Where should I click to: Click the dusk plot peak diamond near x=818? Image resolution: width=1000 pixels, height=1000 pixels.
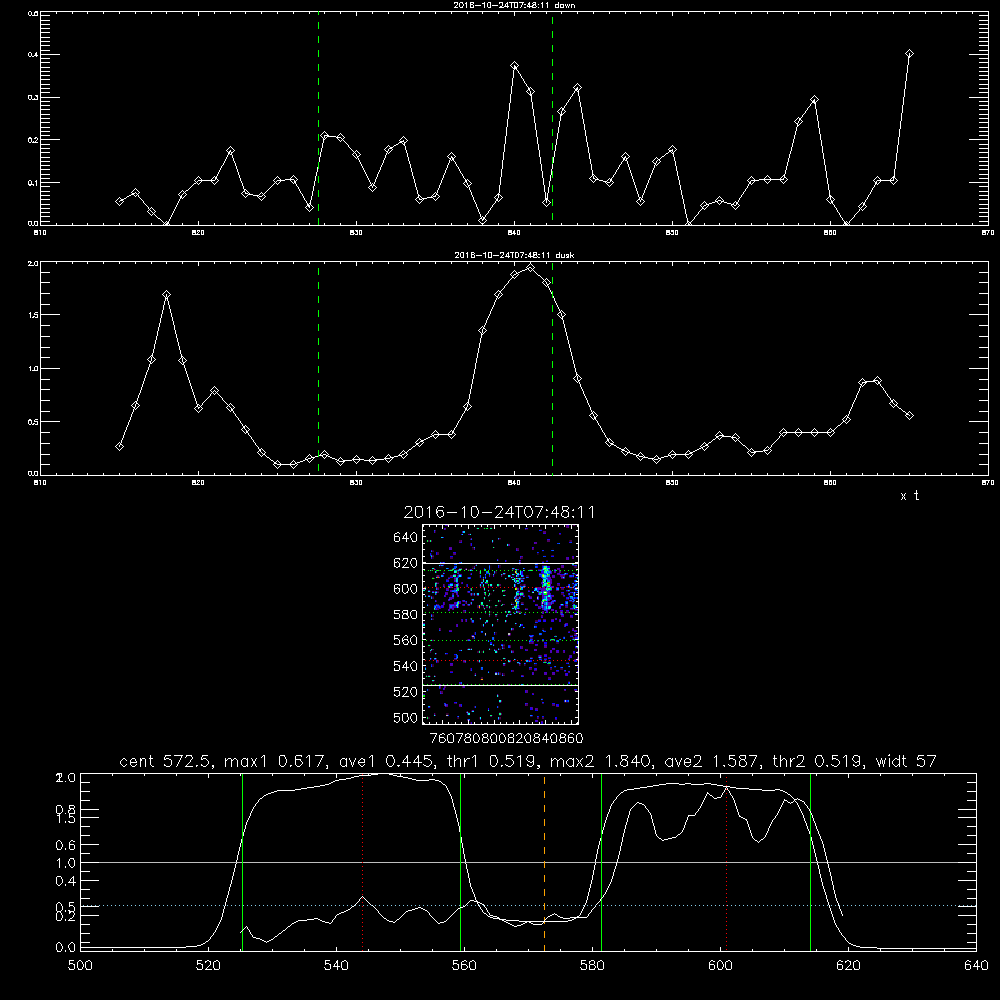pyautogui.click(x=166, y=295)
